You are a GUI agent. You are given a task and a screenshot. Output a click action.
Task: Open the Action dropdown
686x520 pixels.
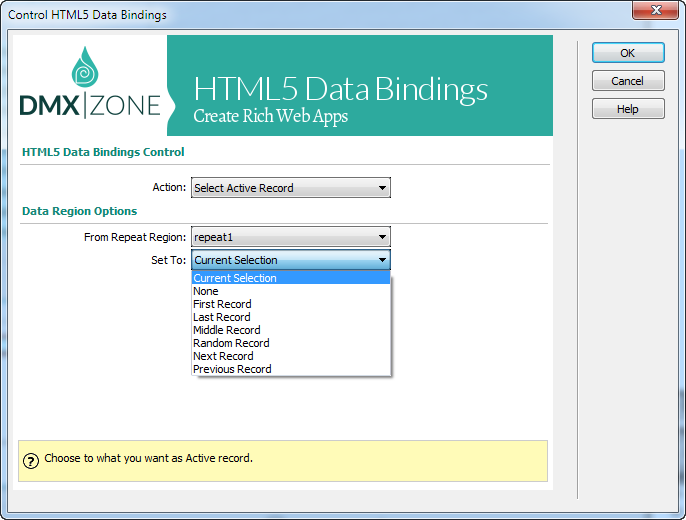point(291,188)
